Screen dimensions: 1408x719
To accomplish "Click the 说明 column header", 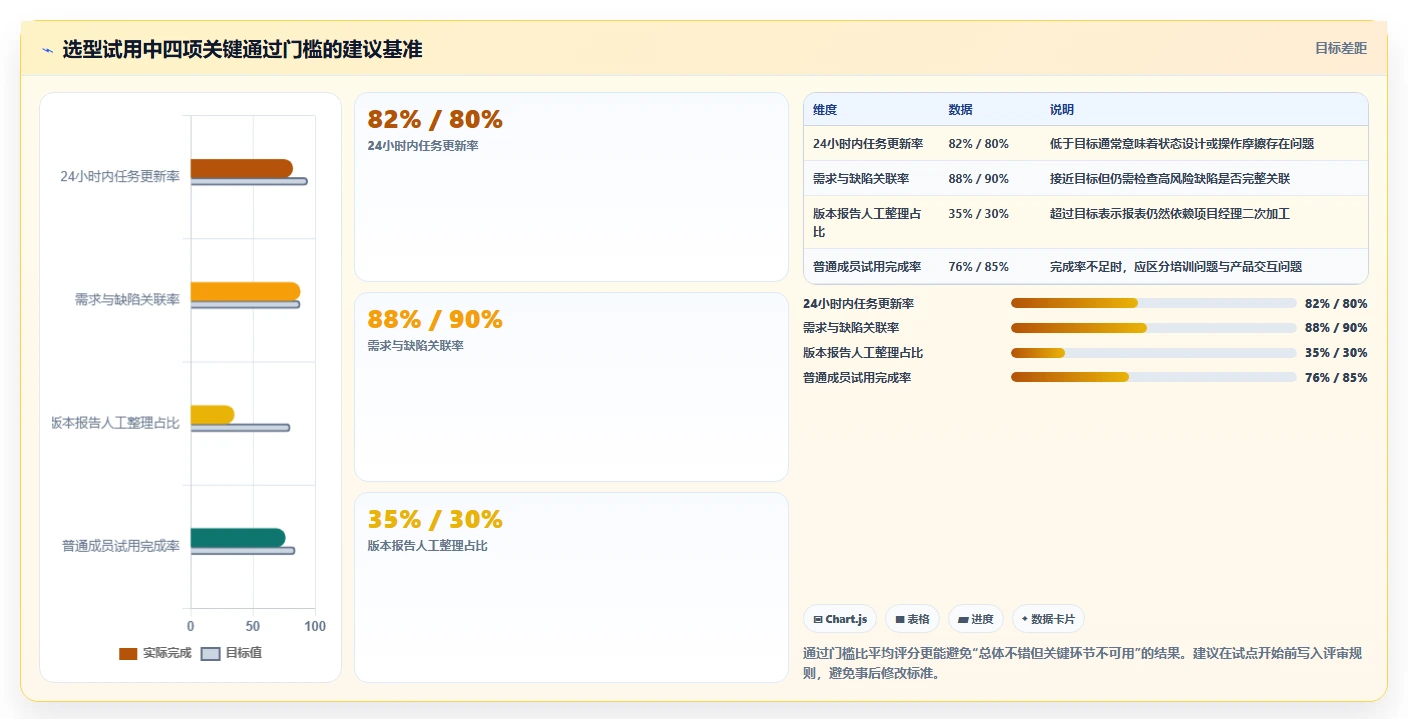I will click(1062, 110).
